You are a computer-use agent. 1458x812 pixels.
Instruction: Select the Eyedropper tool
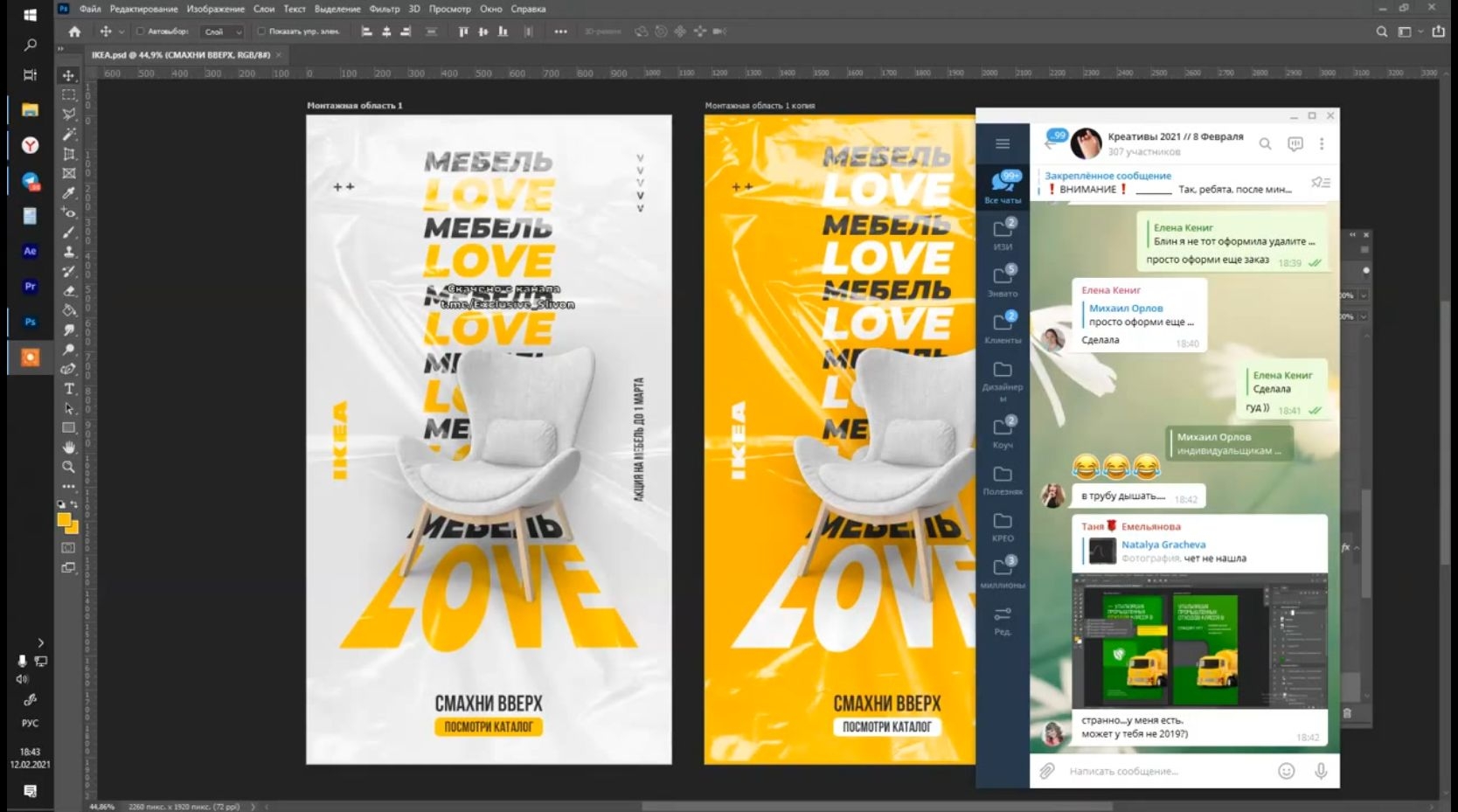tap(69, 193)
